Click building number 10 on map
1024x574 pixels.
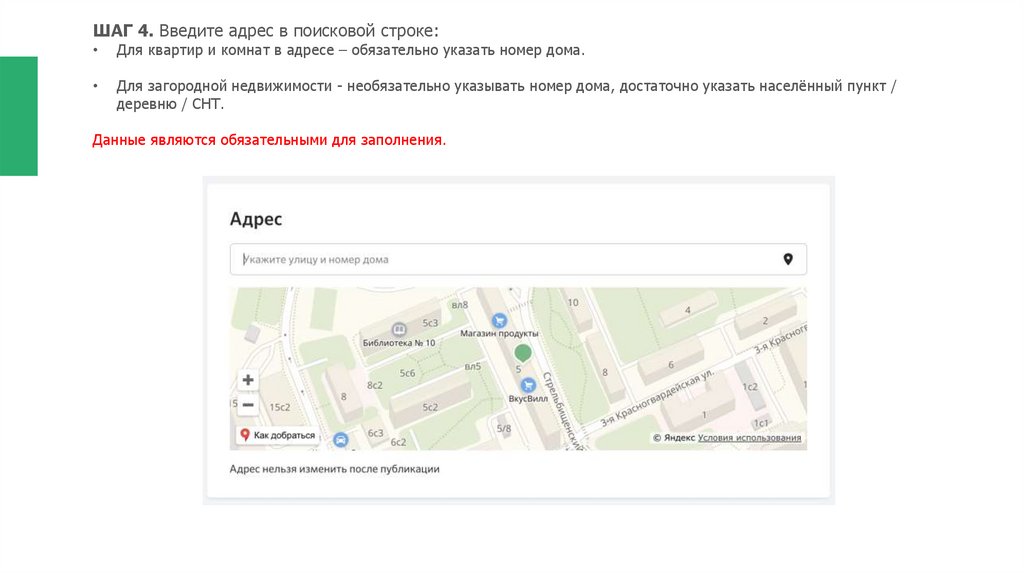(573, 302)
